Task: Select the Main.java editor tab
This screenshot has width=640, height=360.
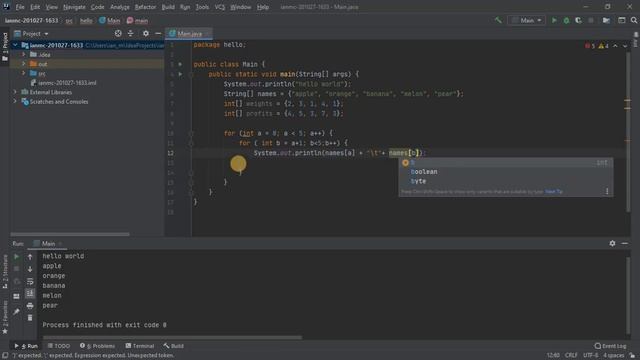Action: [x=189, y=33]
